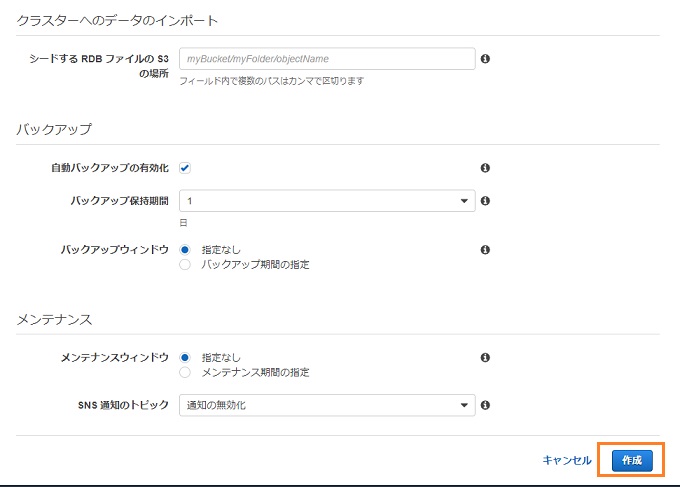Click info icon next to バックアップ保持期間

point(485,201)
